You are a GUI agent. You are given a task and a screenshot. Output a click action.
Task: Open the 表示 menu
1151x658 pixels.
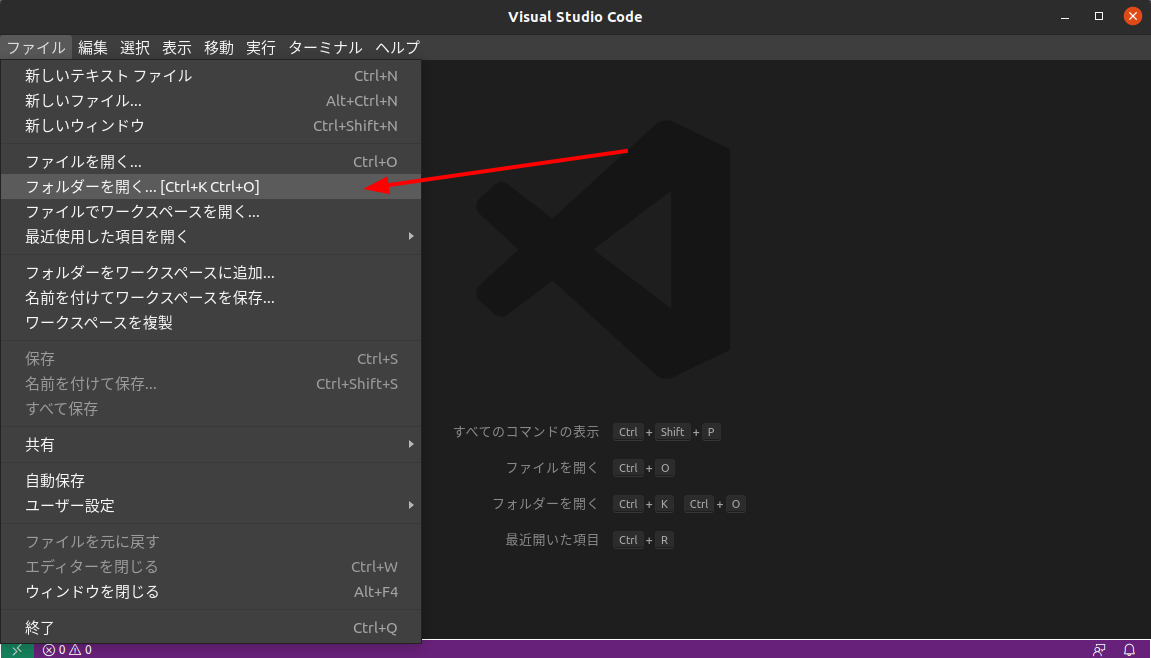point(177,48)
